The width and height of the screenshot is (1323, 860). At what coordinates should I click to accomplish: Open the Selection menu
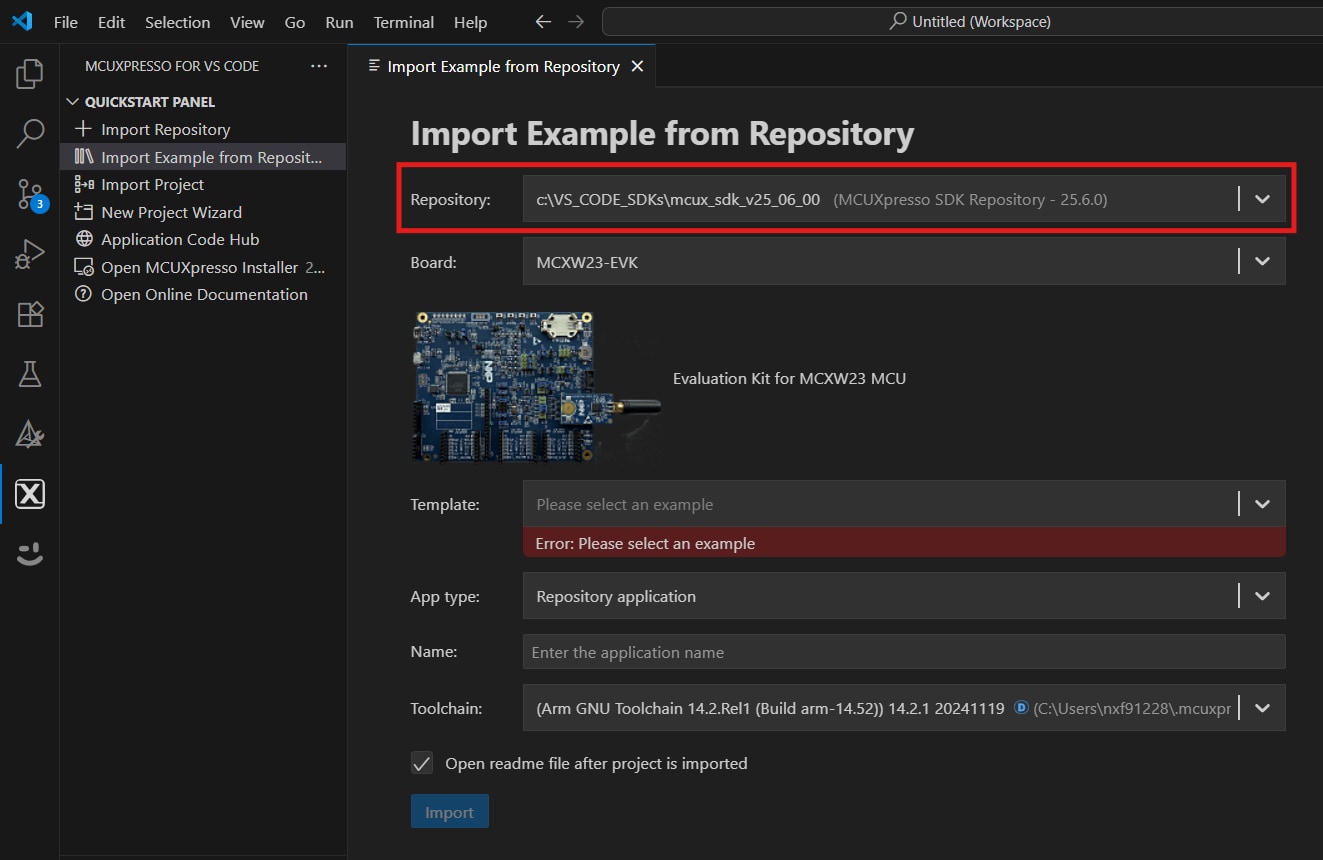pyautogui.click(x=177, y=22)
